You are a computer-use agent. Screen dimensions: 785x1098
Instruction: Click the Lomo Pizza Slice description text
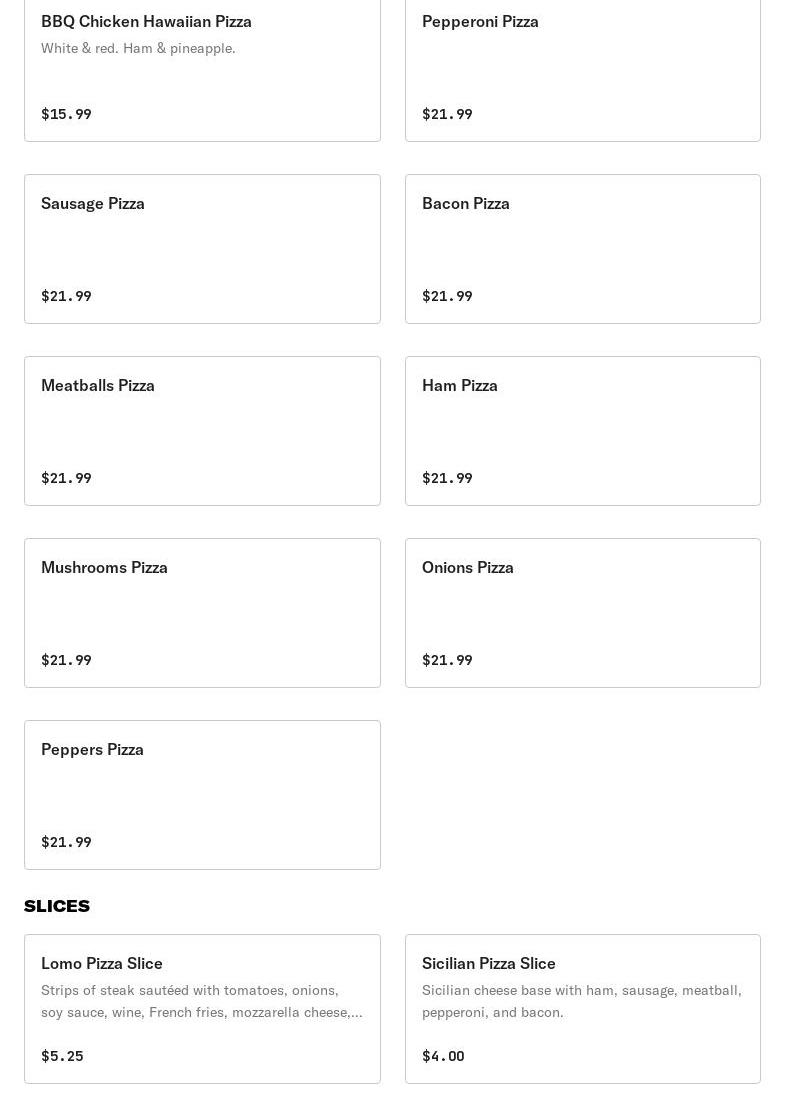point(202,1001)
